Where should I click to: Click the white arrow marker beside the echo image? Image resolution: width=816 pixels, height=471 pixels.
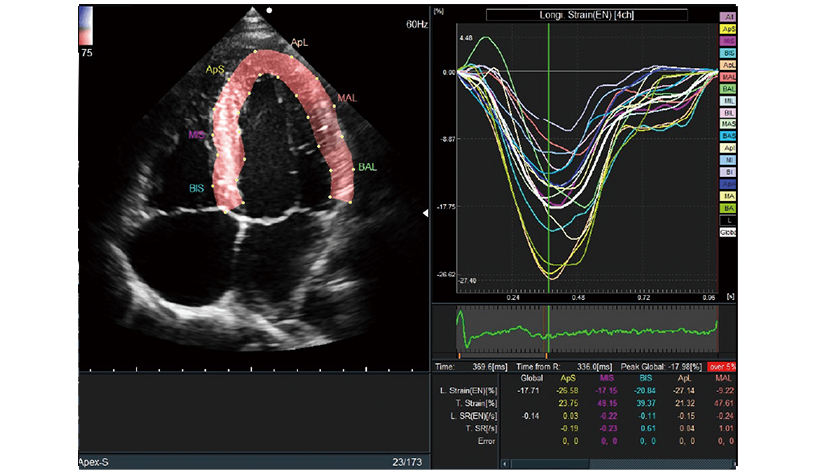coord(425,214)
